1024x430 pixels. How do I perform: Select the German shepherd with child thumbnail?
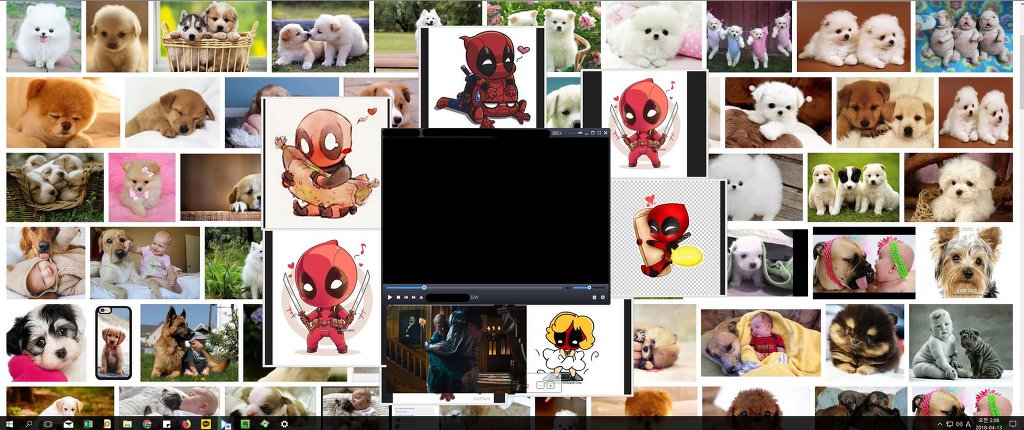point(189,342)
